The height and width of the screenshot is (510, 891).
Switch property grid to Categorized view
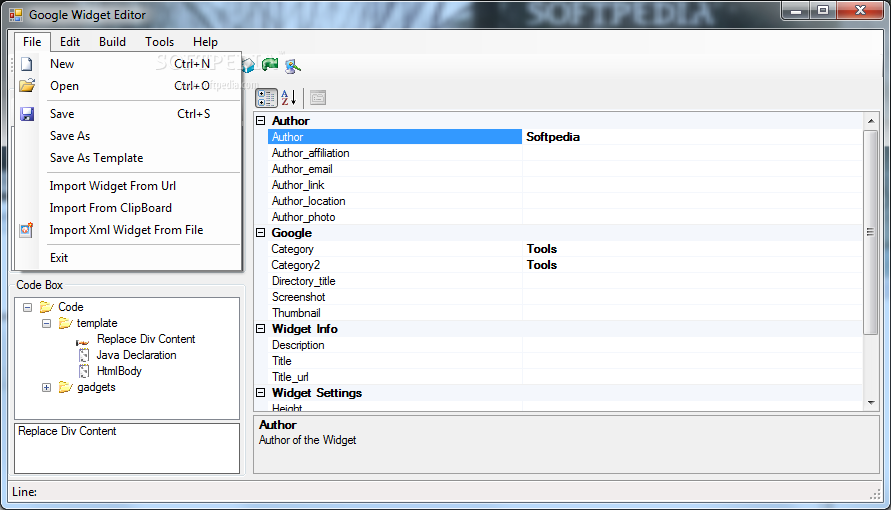point(266,98)
